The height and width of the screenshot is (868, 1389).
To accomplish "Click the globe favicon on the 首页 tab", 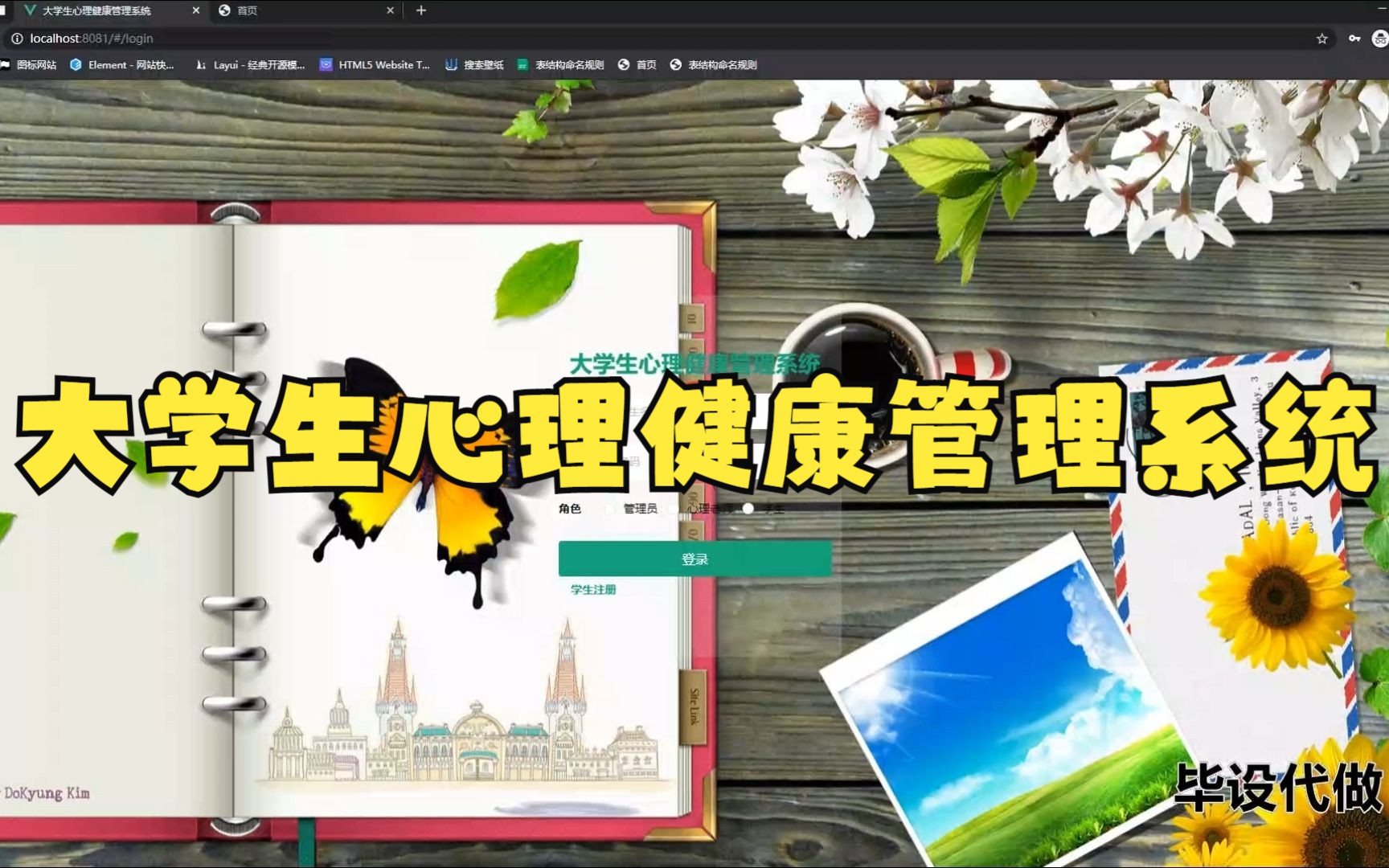I will (x=225, y=10).
